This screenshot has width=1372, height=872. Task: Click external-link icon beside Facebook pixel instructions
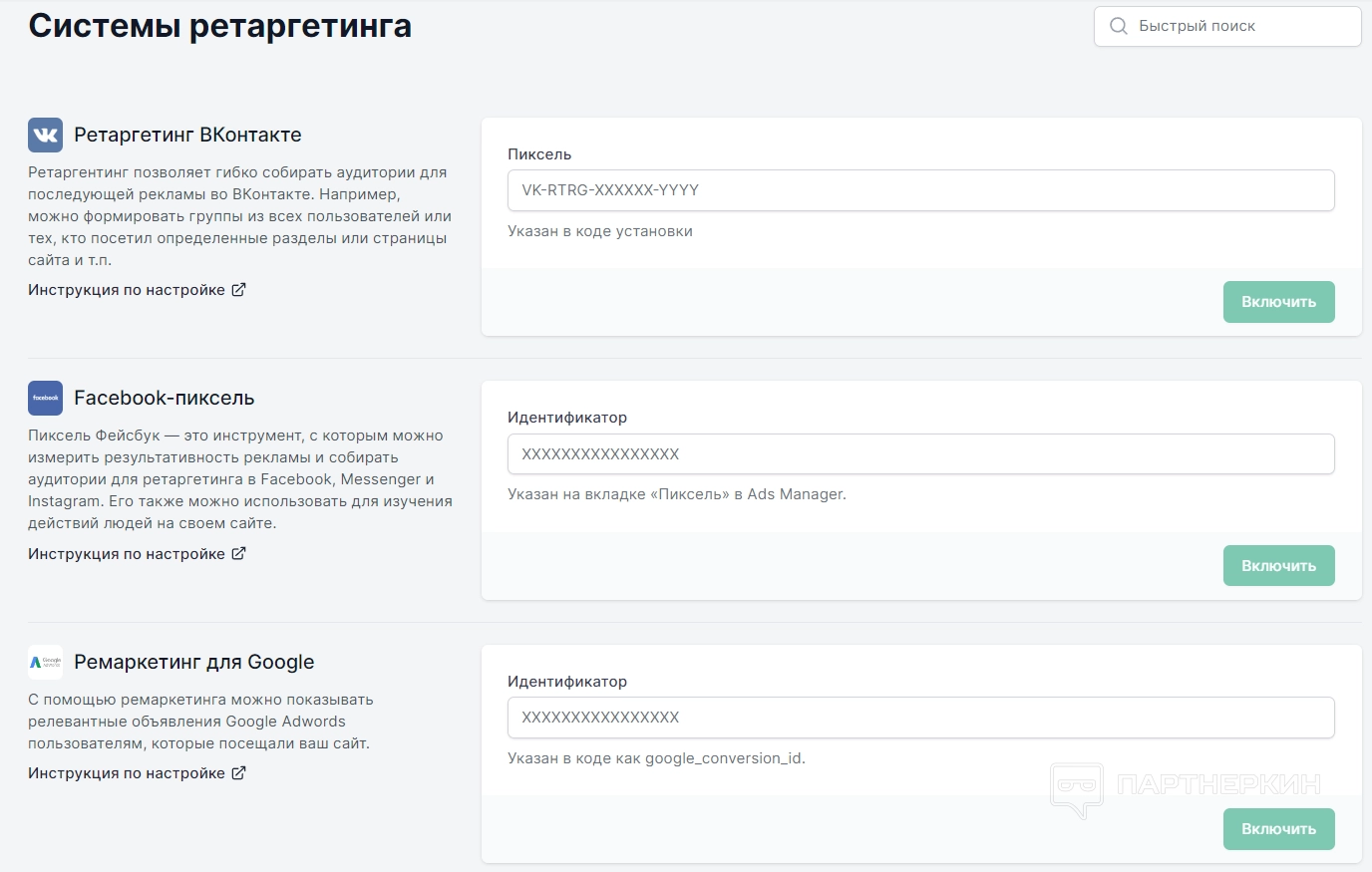tap(238, 553)
